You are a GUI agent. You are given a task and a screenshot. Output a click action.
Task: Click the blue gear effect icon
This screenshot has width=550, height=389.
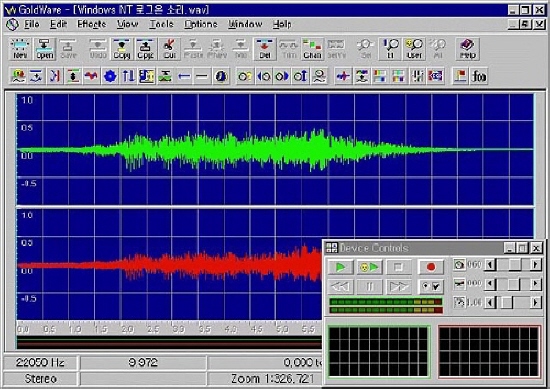110,76
